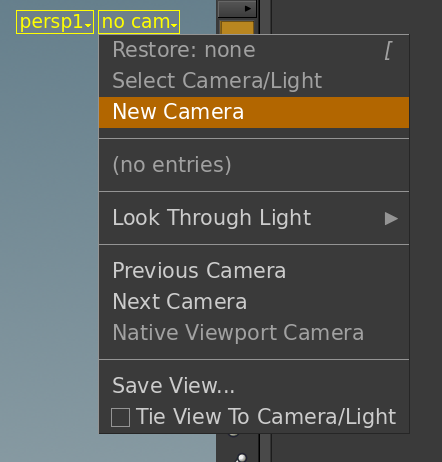Open the Save View... dialog
Image resolution: width=442 pixels, height=462 pixels.
[254, 386]
